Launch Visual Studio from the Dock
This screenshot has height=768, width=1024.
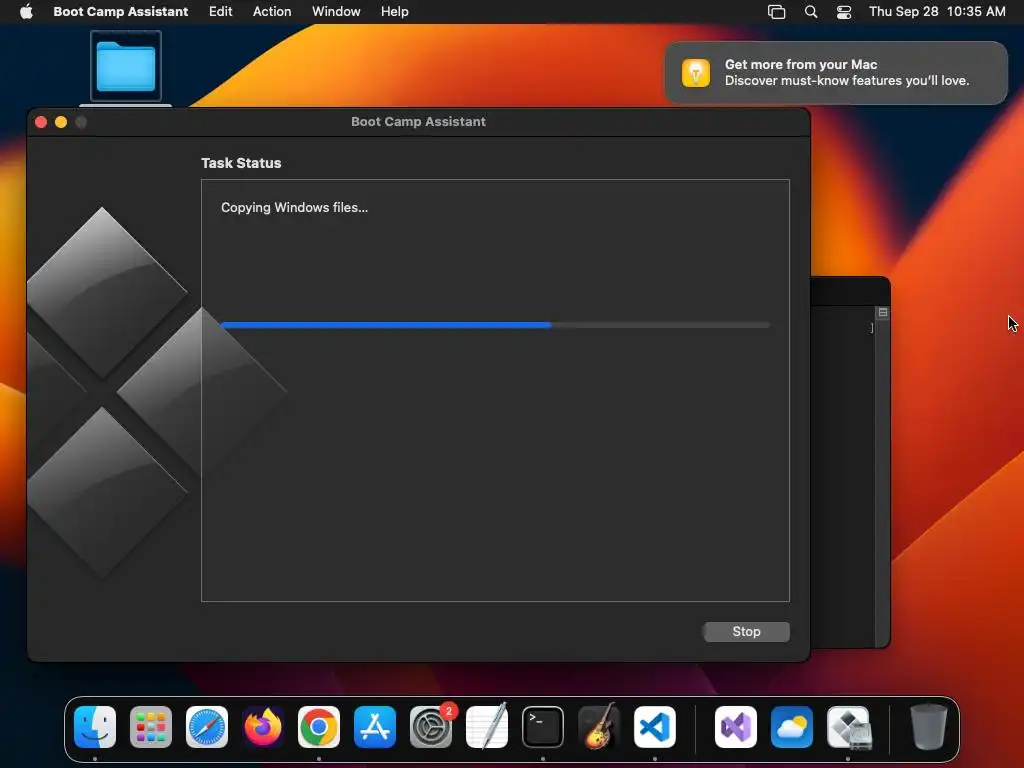pyautogui.click(x=736, y=727)
